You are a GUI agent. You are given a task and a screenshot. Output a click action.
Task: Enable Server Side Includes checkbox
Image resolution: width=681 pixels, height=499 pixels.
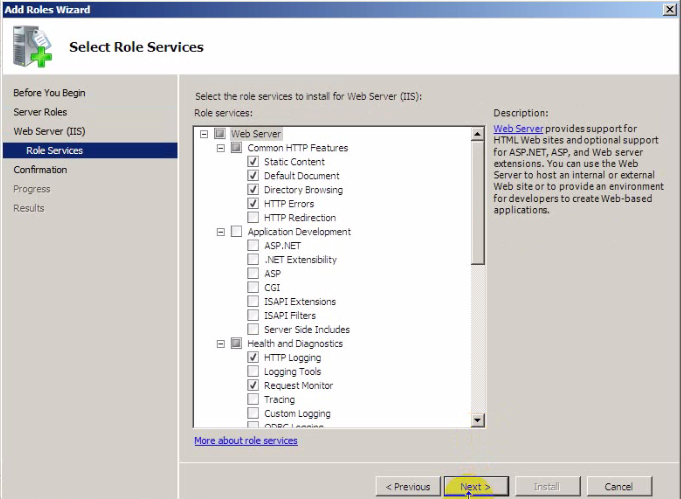point(253,329)
